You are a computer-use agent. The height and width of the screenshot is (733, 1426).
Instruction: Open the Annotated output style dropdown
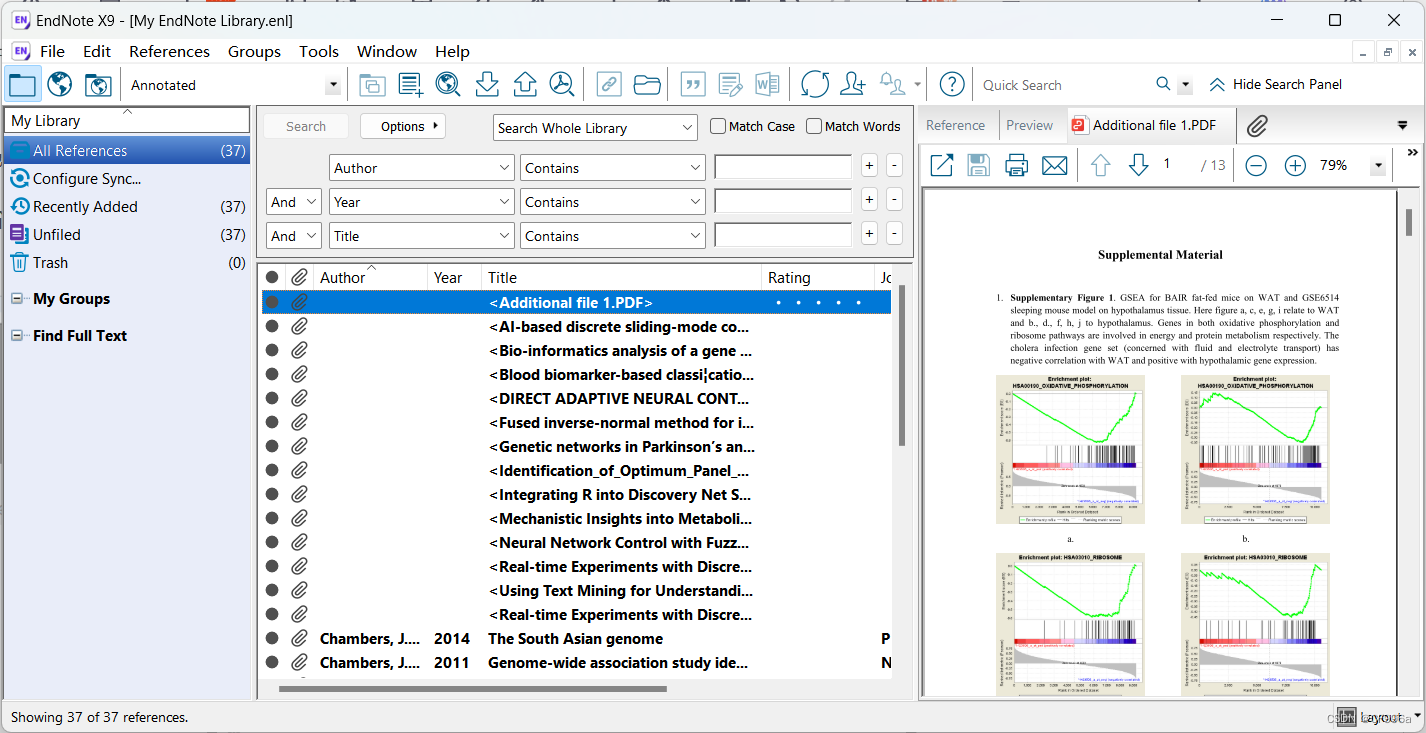pyautogui.click(x=332, y=86)
